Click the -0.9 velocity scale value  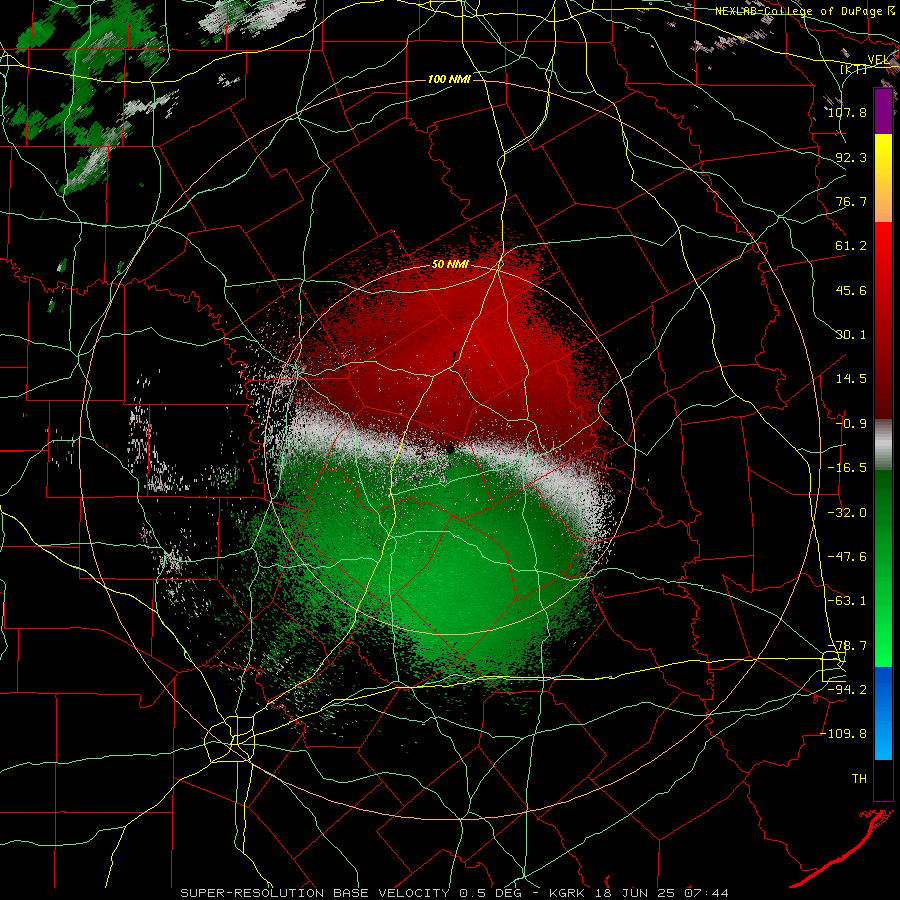[x=851, y=424]
